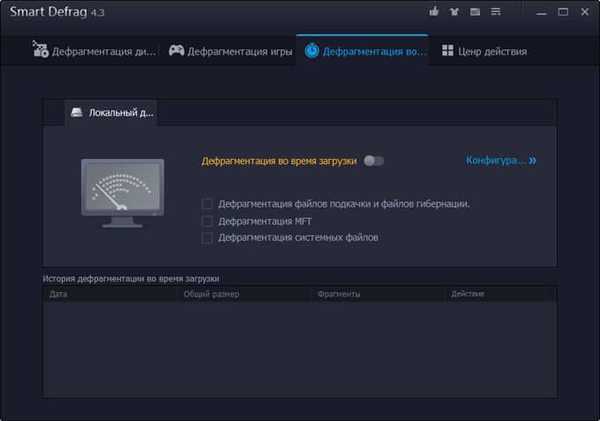Viewport: 600px width, 421px height.
Task: Minimize the Smart Defrag window
Action: [x=540, y=13]
